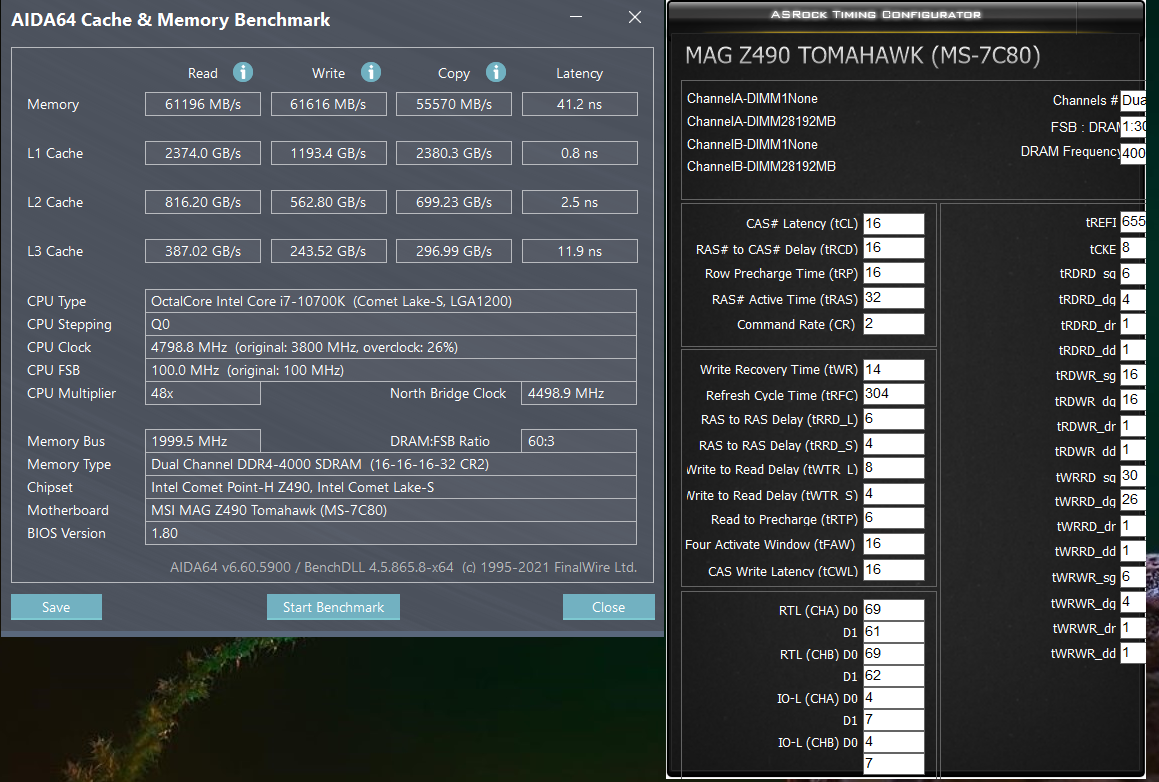The image size is (1159, 782).
Task: Select the Memory Write 61616 MB/s value
Action: [x=328, y=104]
